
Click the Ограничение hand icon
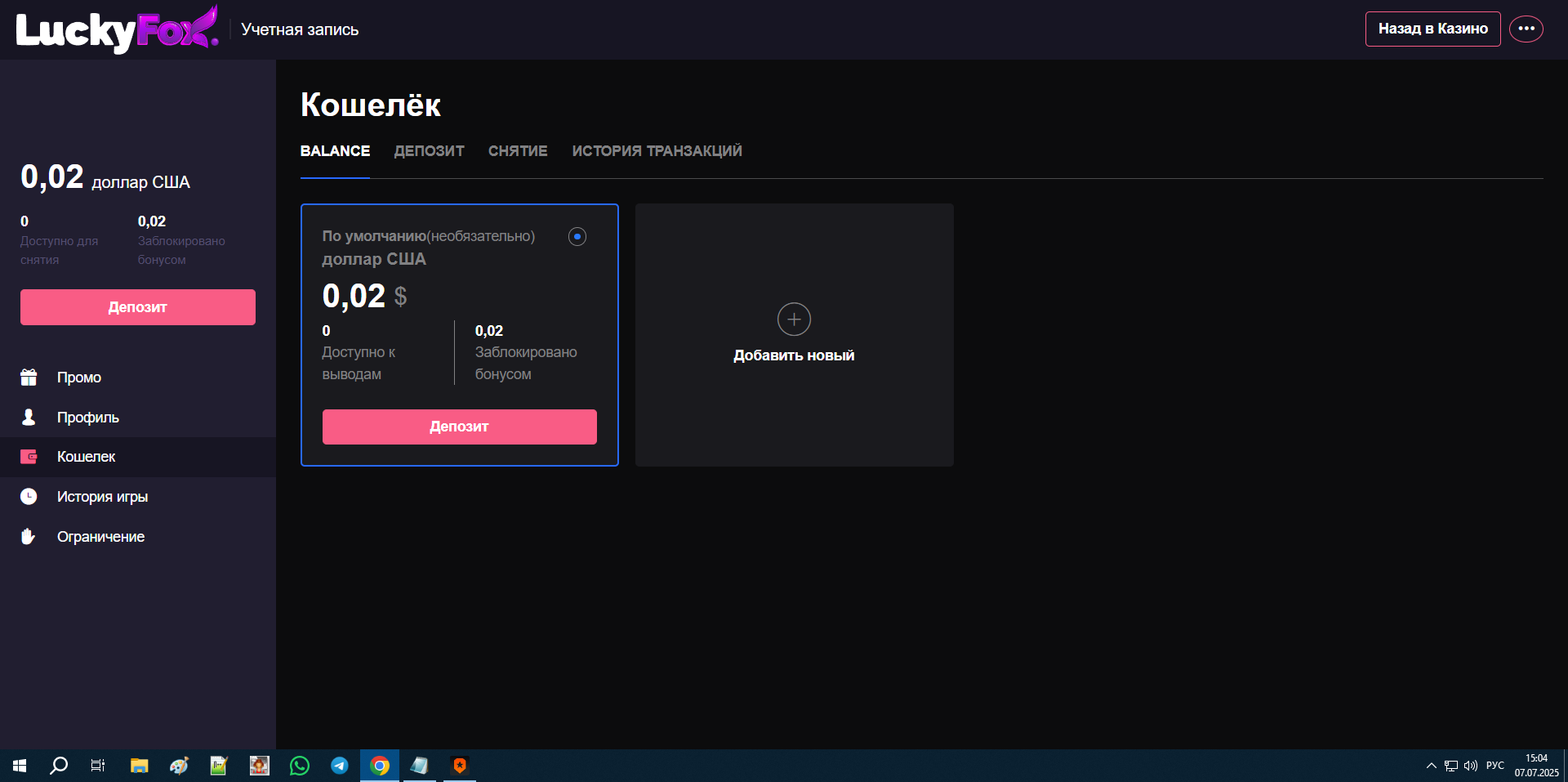[29, 537]
